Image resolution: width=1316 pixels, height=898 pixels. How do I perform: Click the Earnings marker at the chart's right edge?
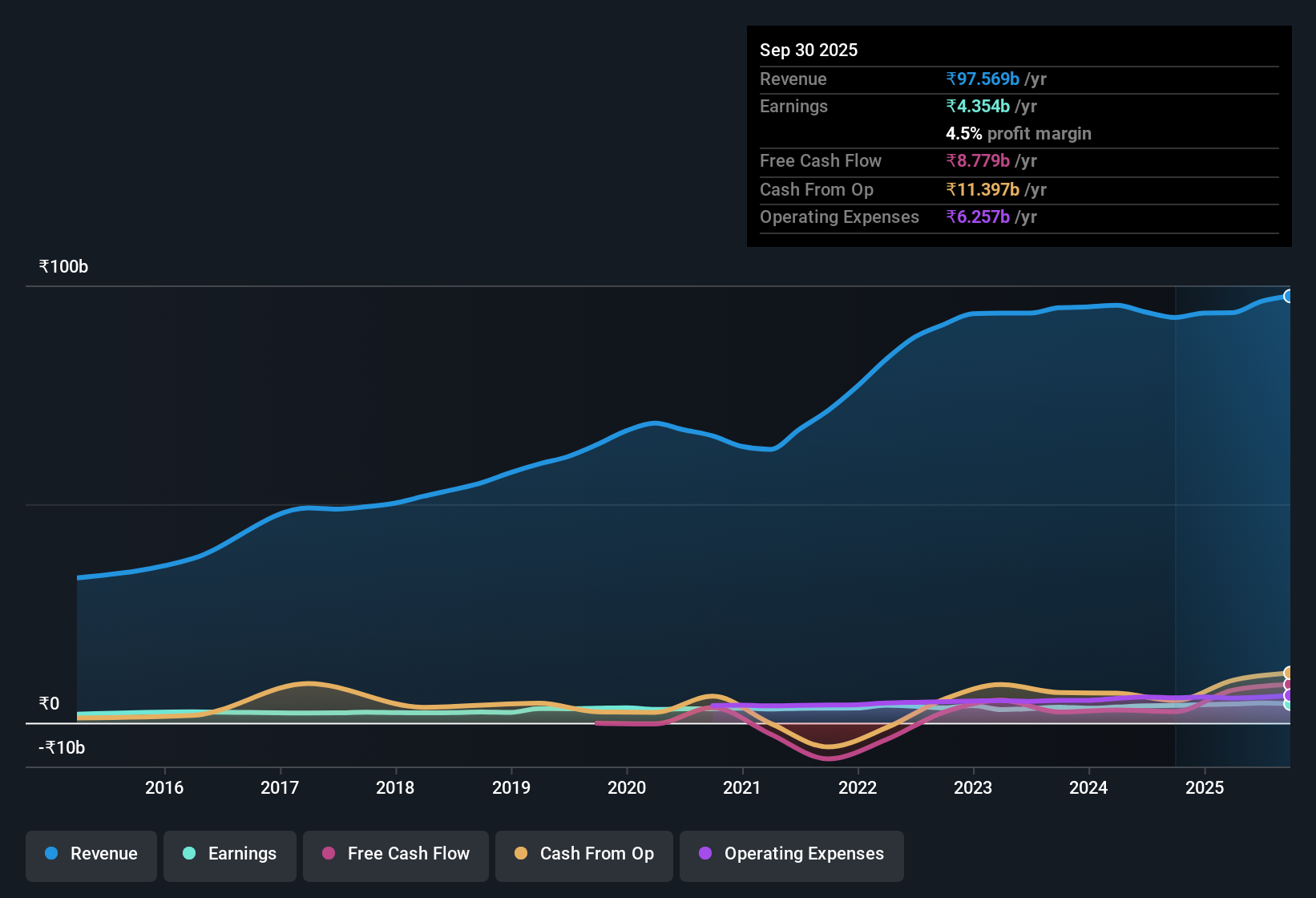click(1289, 703)
